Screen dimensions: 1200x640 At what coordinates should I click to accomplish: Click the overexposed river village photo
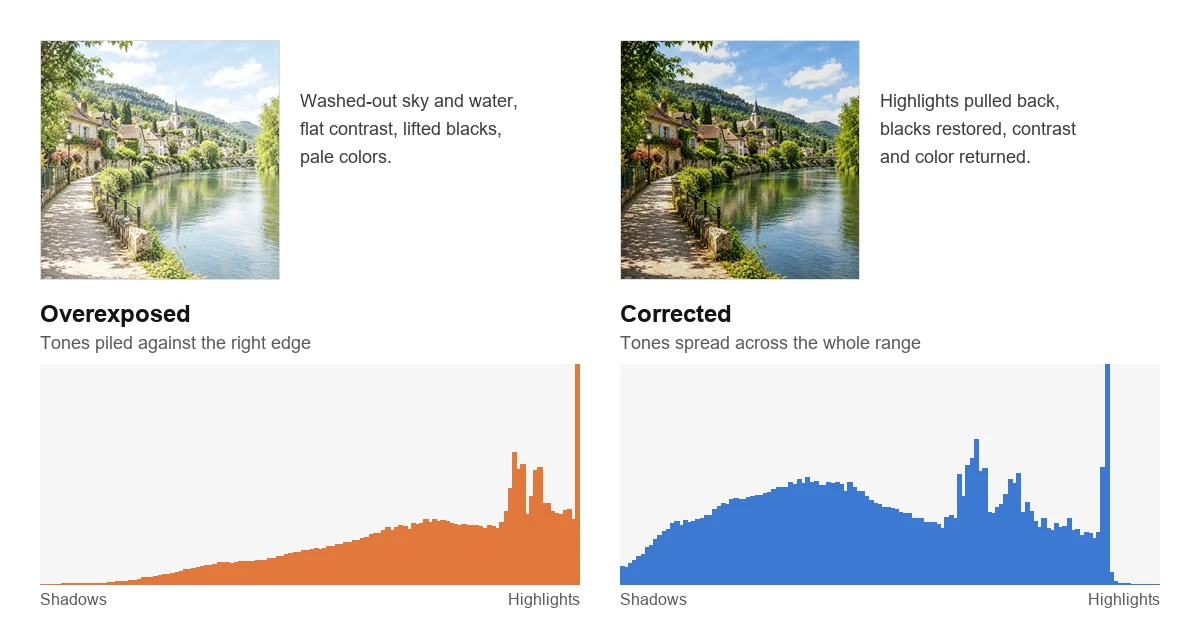[x=160, y=160]
